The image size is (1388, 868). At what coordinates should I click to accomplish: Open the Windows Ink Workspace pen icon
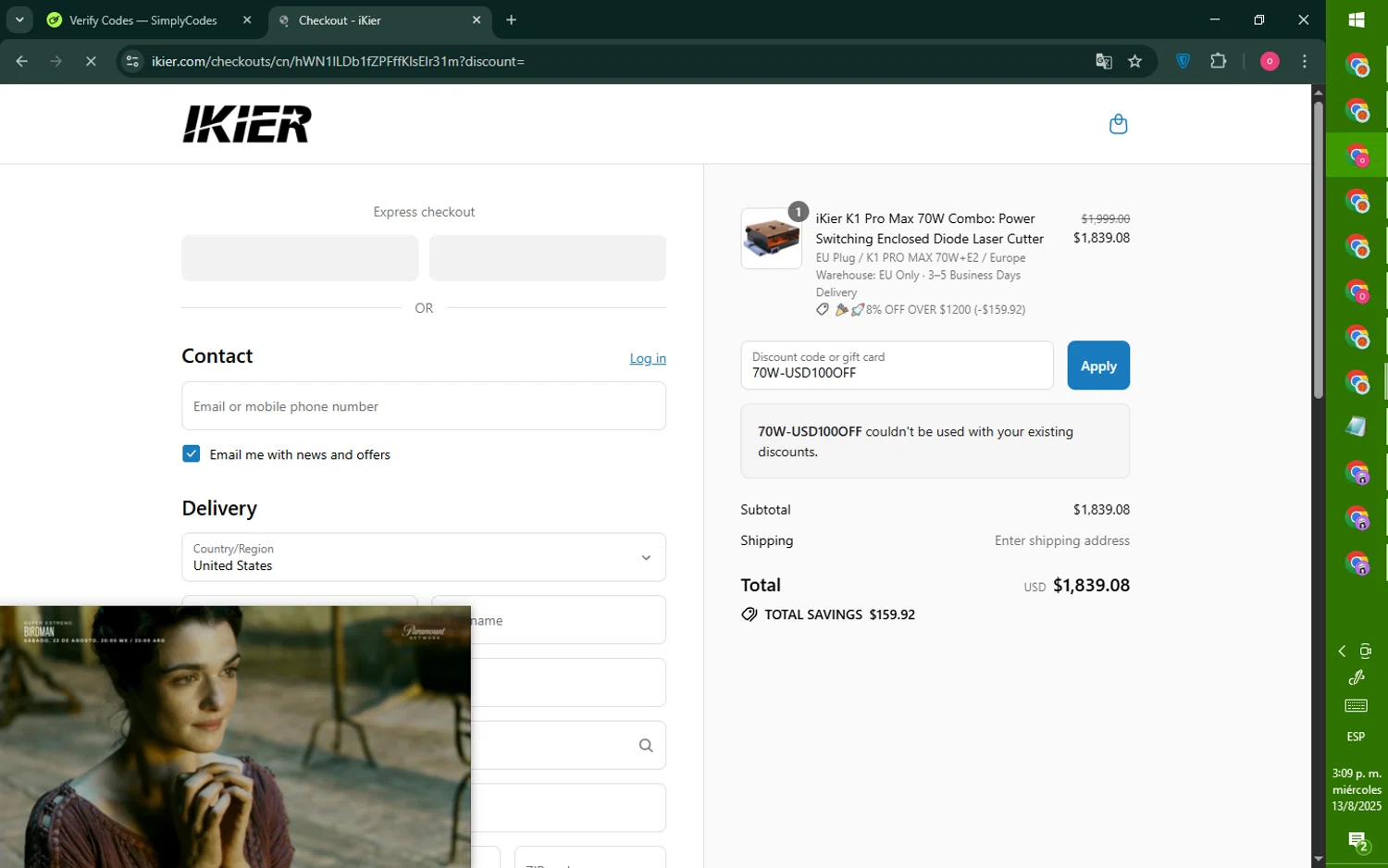click(x=1357, y=678)
